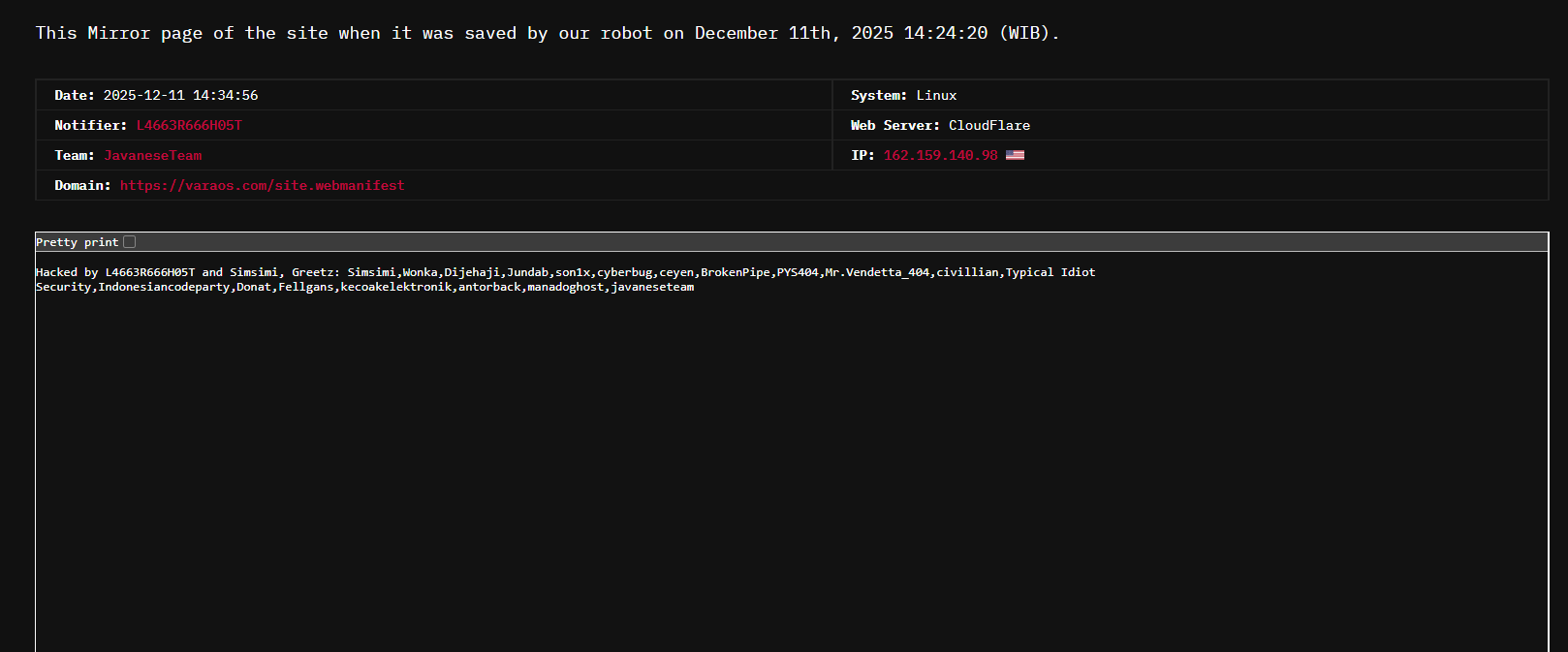Click the "System:" field label
1568x652 pixels.
click(x=878, y=95)
